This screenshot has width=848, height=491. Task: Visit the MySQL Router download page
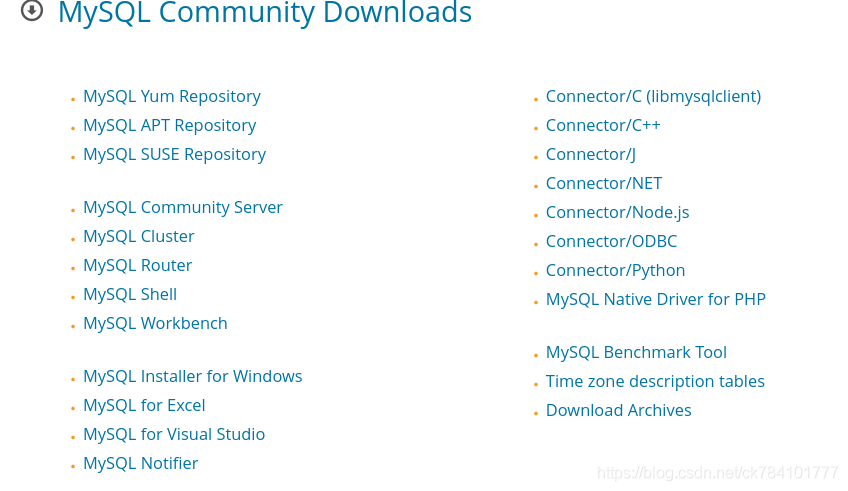tap(137, 266)
